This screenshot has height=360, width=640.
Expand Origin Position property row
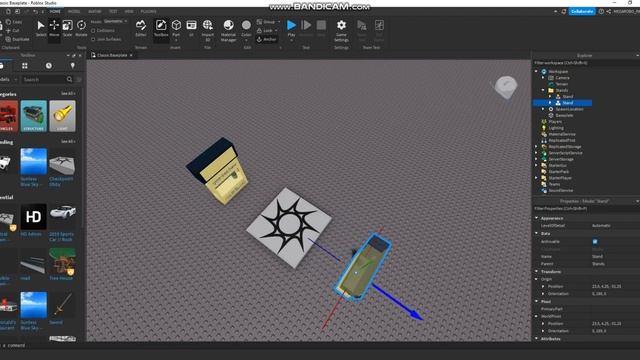pyautogui.click(x=543, y=287)
